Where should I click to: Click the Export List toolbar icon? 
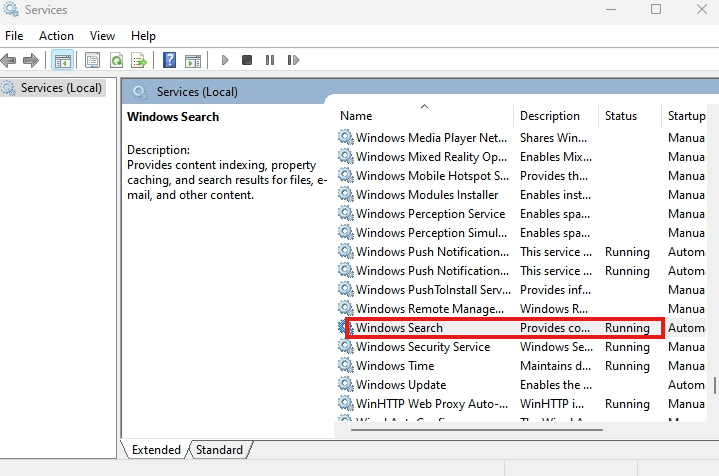pyautogui.click(x=139, y=60)
